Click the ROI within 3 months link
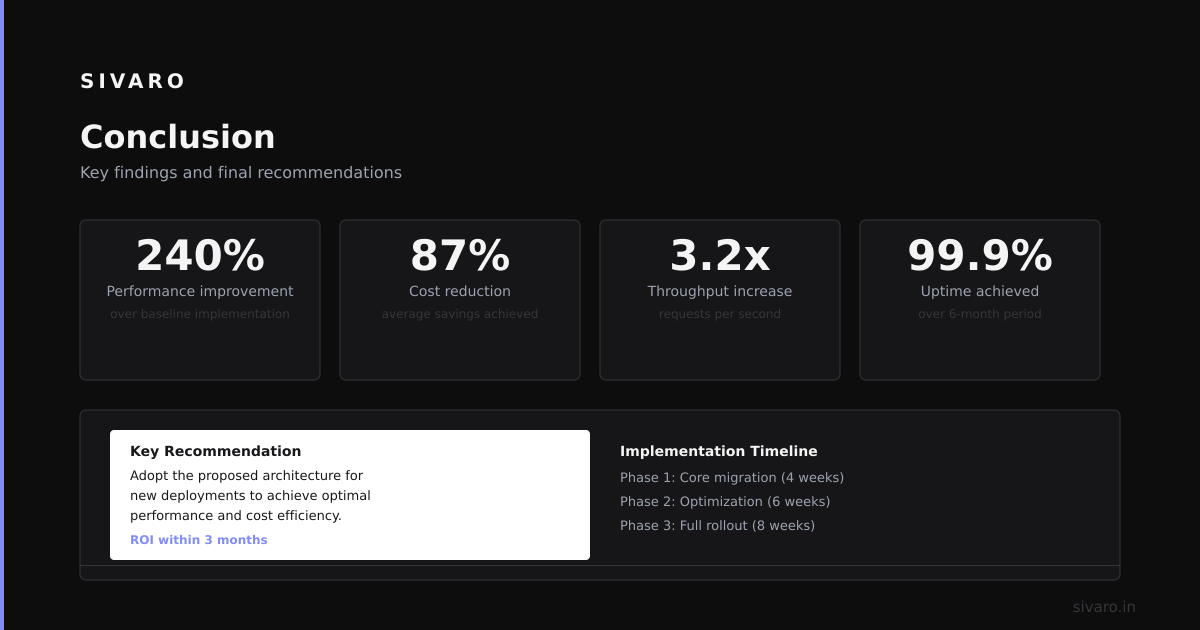Image resolution: width=1200 pixels, height=630 pixels. click(199, 540)
